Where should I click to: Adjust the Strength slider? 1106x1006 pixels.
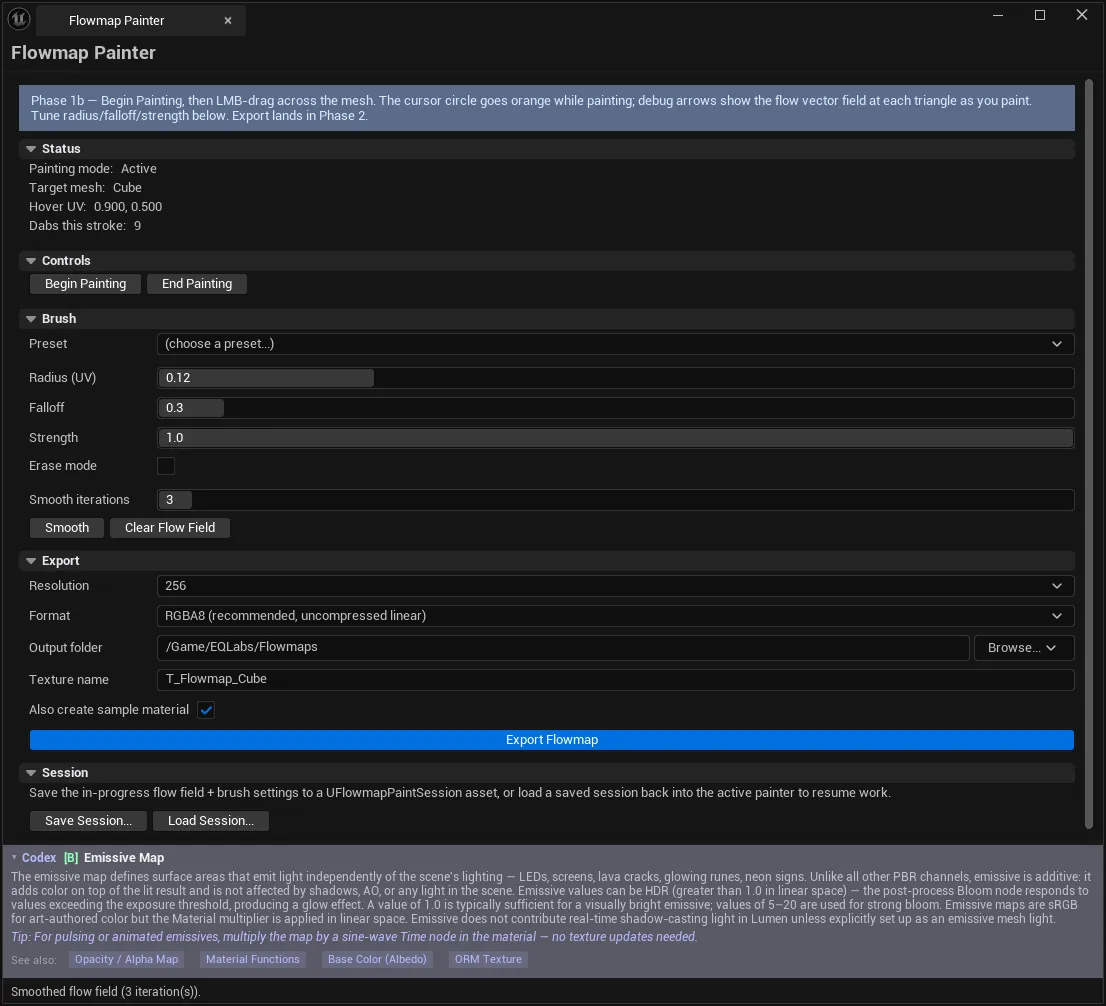coord(615,438)
